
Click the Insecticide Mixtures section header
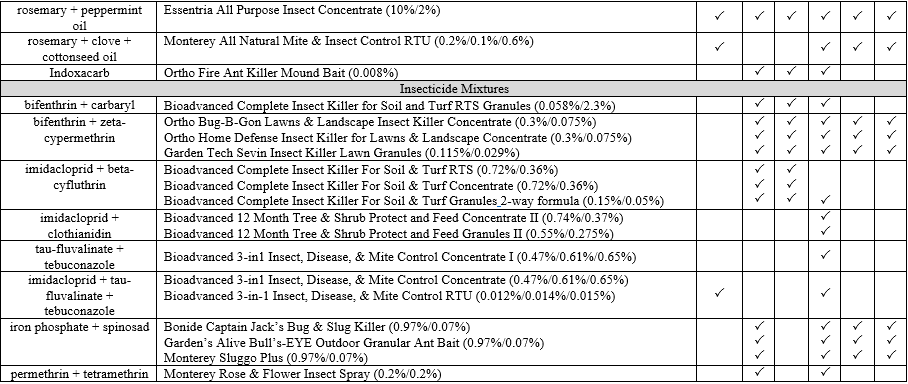[x=453, y=89]
